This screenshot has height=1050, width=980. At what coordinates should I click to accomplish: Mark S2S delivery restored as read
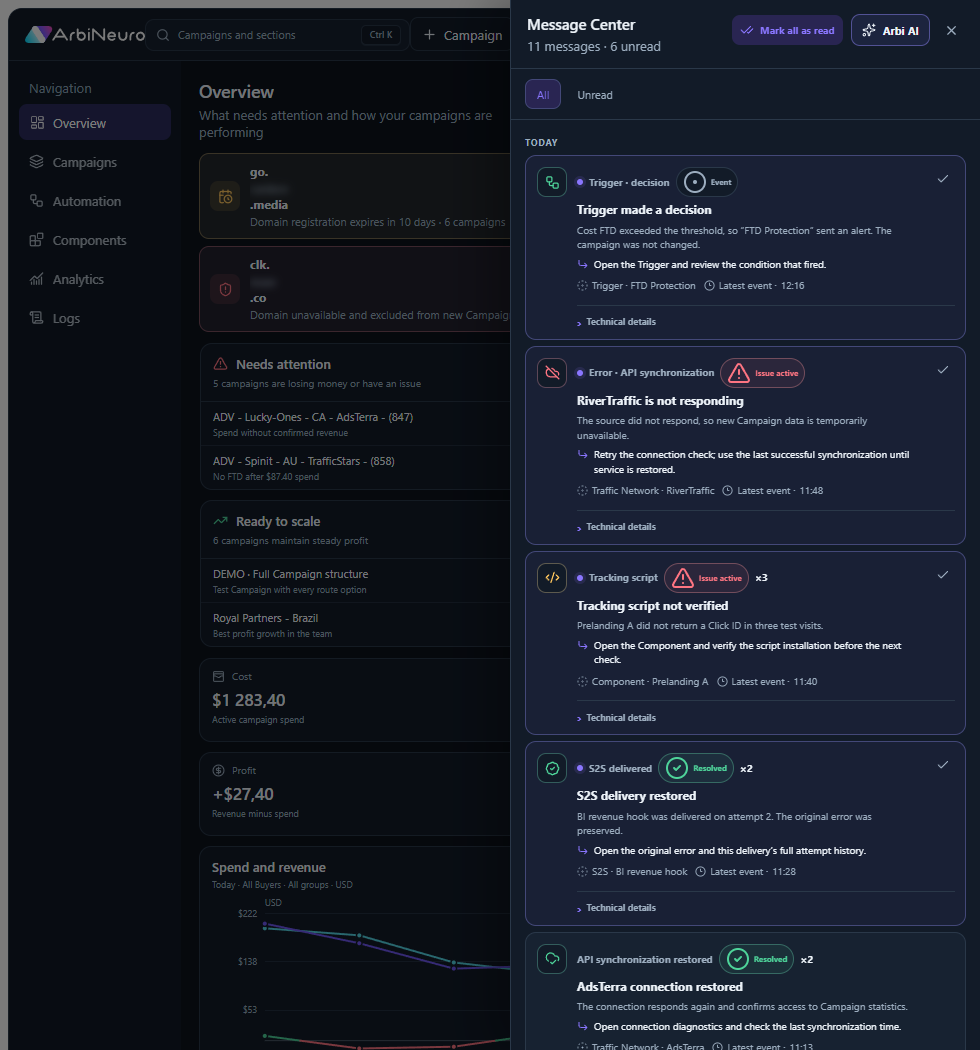point(942,765)
